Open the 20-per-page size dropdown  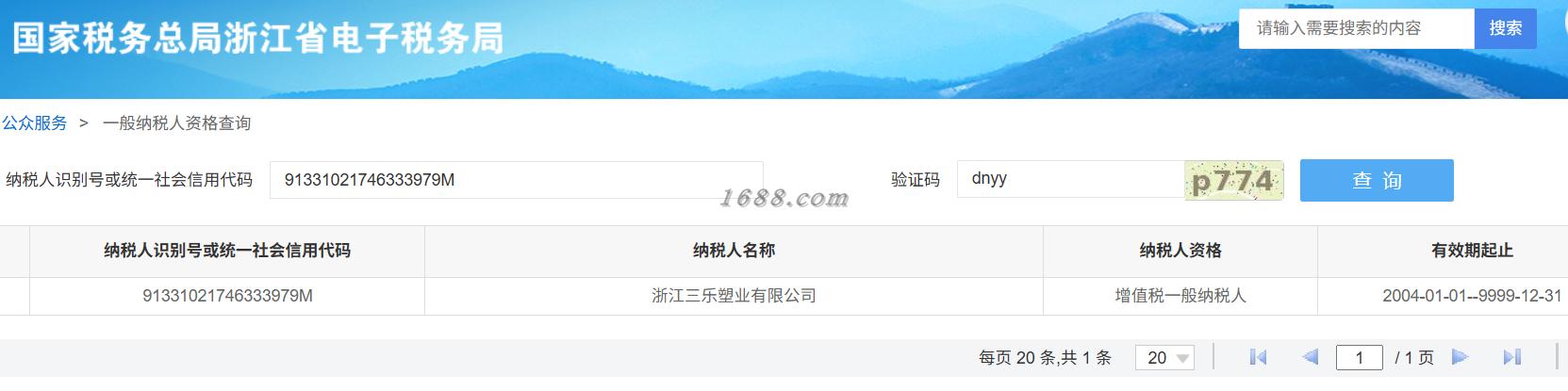[x=1165, y=358]
